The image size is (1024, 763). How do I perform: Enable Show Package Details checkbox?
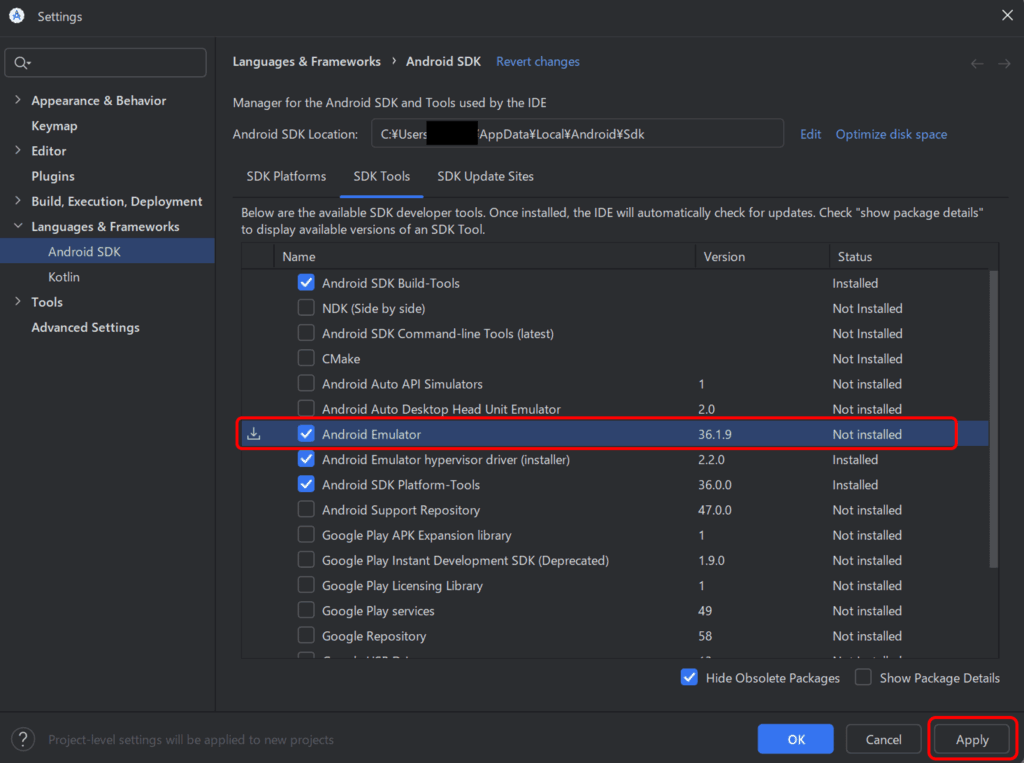point(863,677)
